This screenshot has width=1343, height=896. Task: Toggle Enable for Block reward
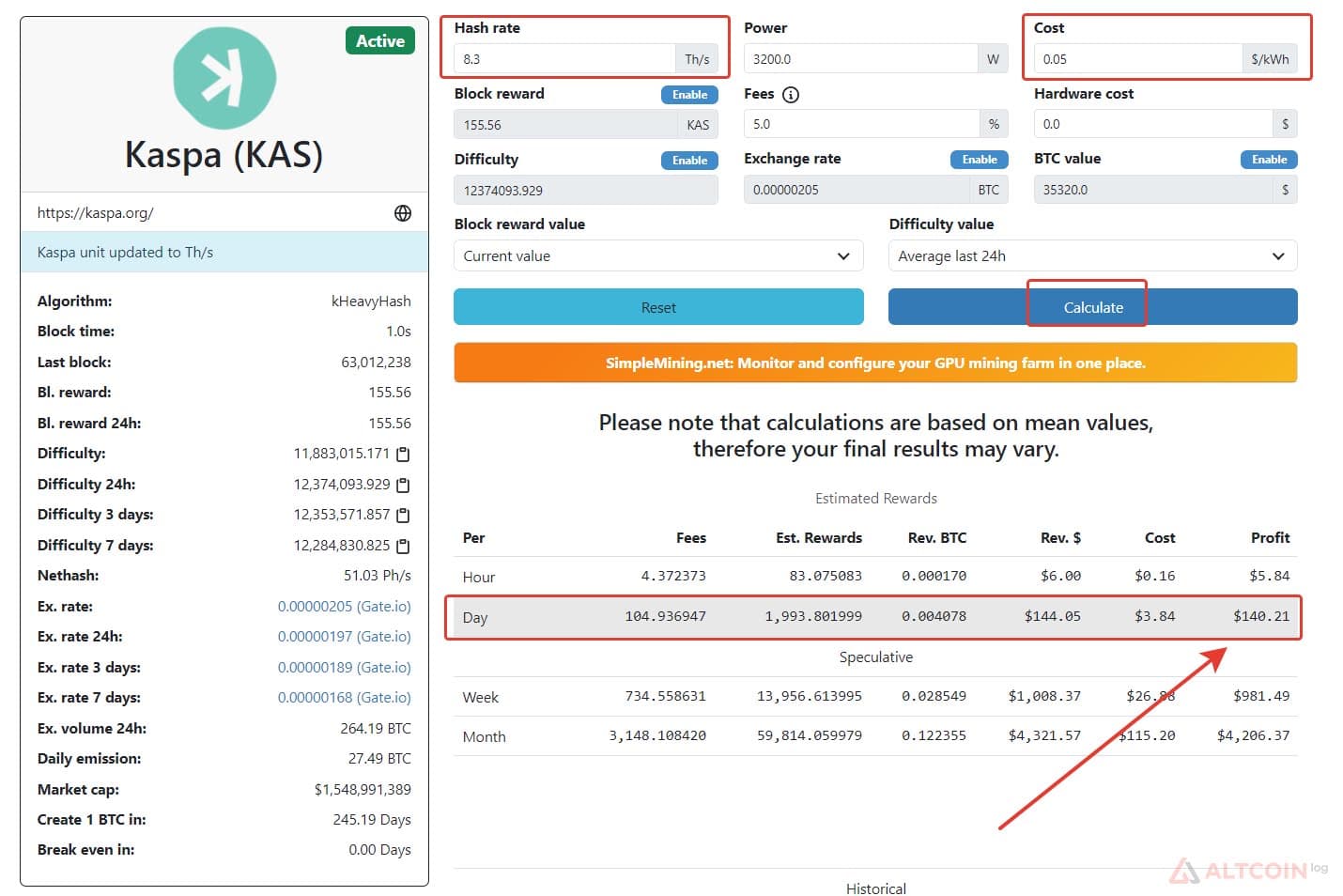[x=689, y=95]
